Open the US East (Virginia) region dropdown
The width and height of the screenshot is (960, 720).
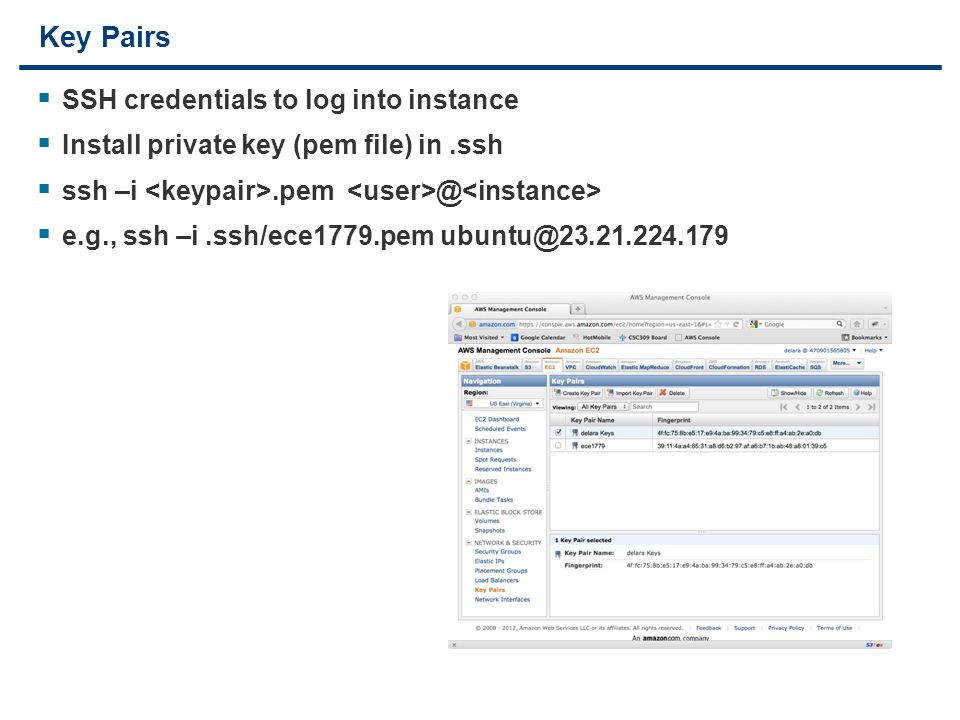click(x=503, y=403)
